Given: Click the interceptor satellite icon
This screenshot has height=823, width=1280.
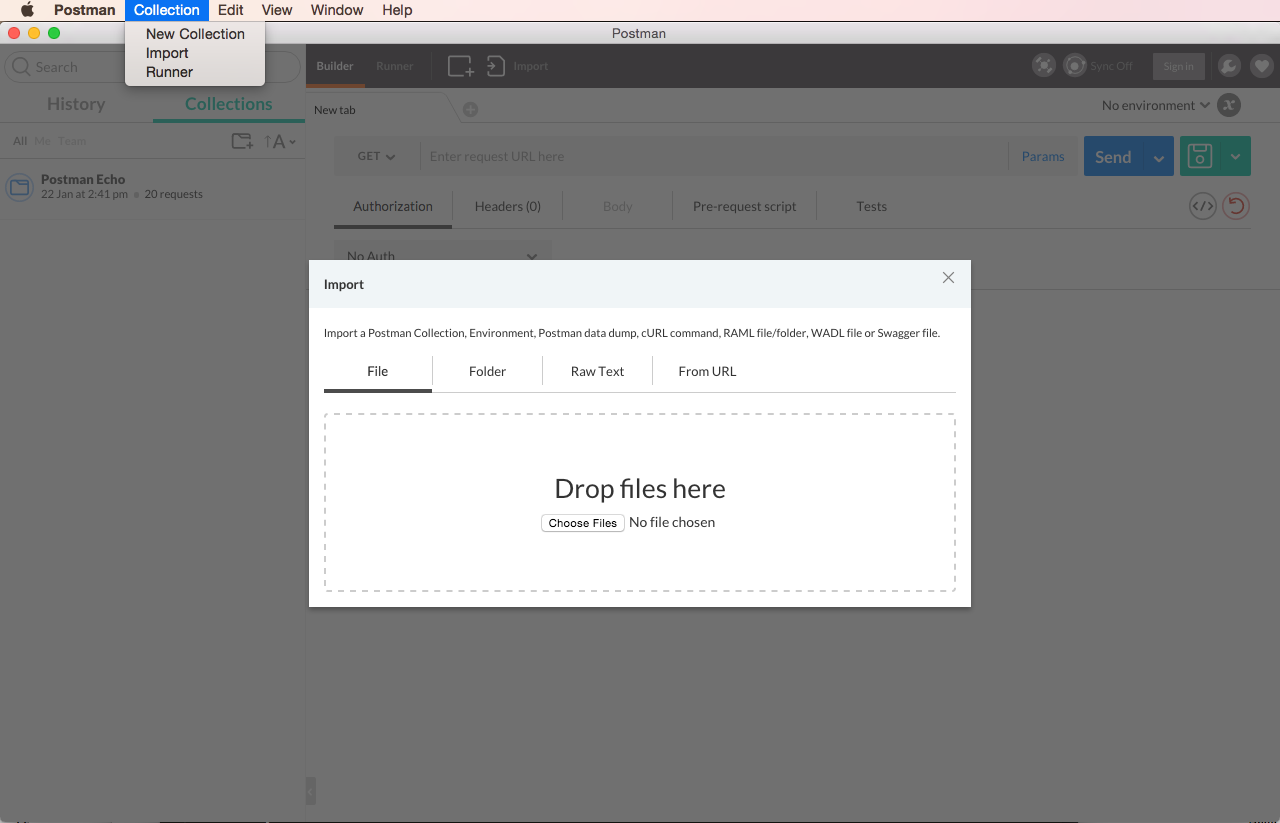Looking at the screenshot, I should point(1044,66).
